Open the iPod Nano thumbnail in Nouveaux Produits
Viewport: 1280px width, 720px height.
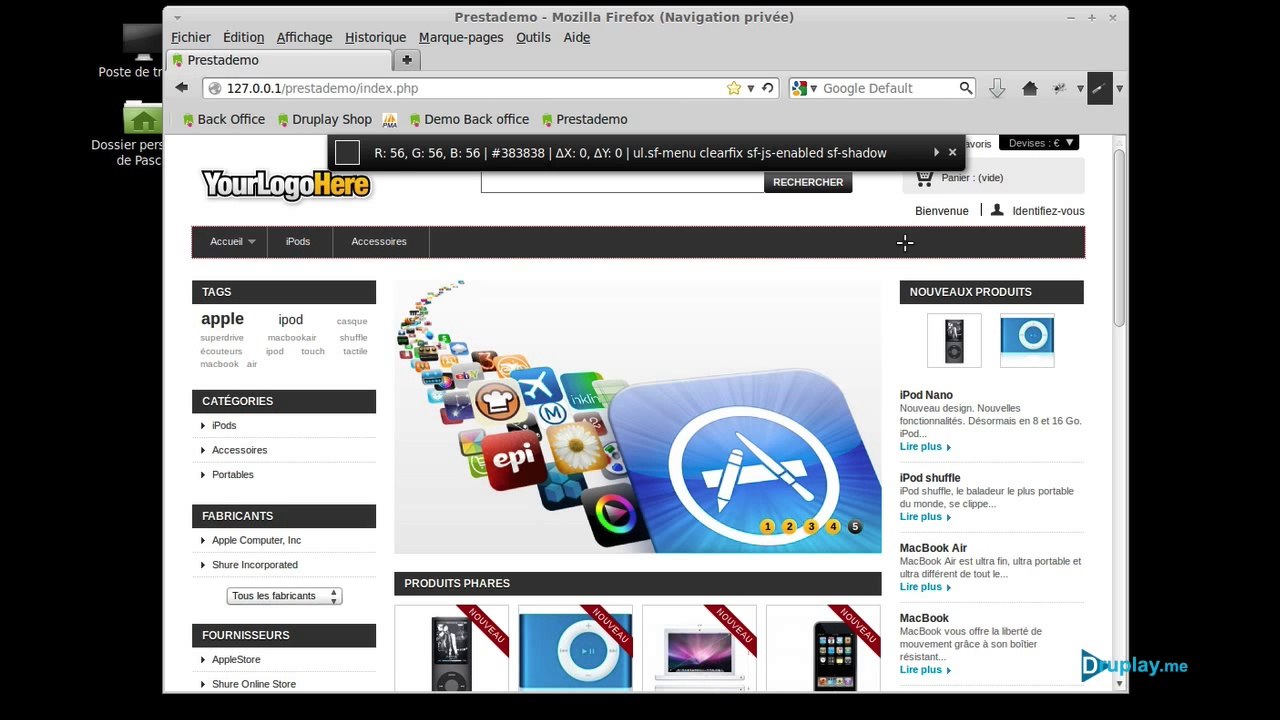(x=954, y=340)
